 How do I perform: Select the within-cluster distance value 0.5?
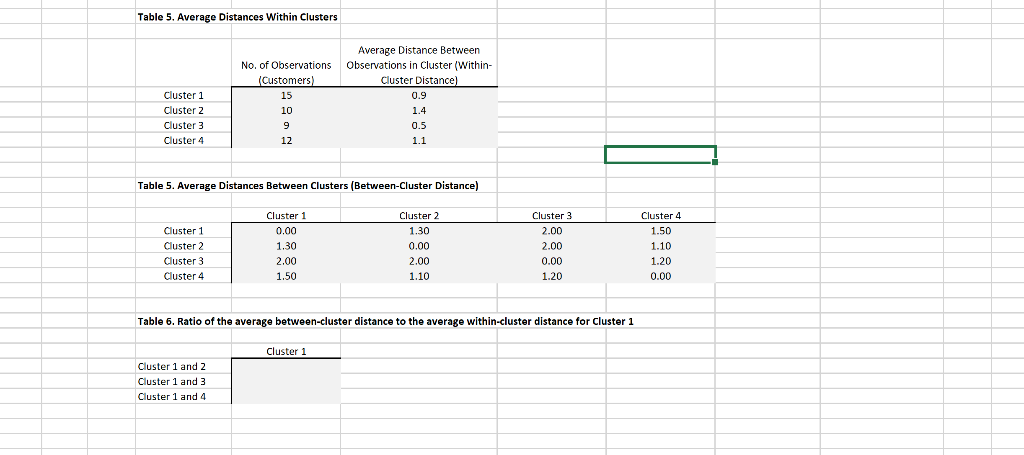419,125
